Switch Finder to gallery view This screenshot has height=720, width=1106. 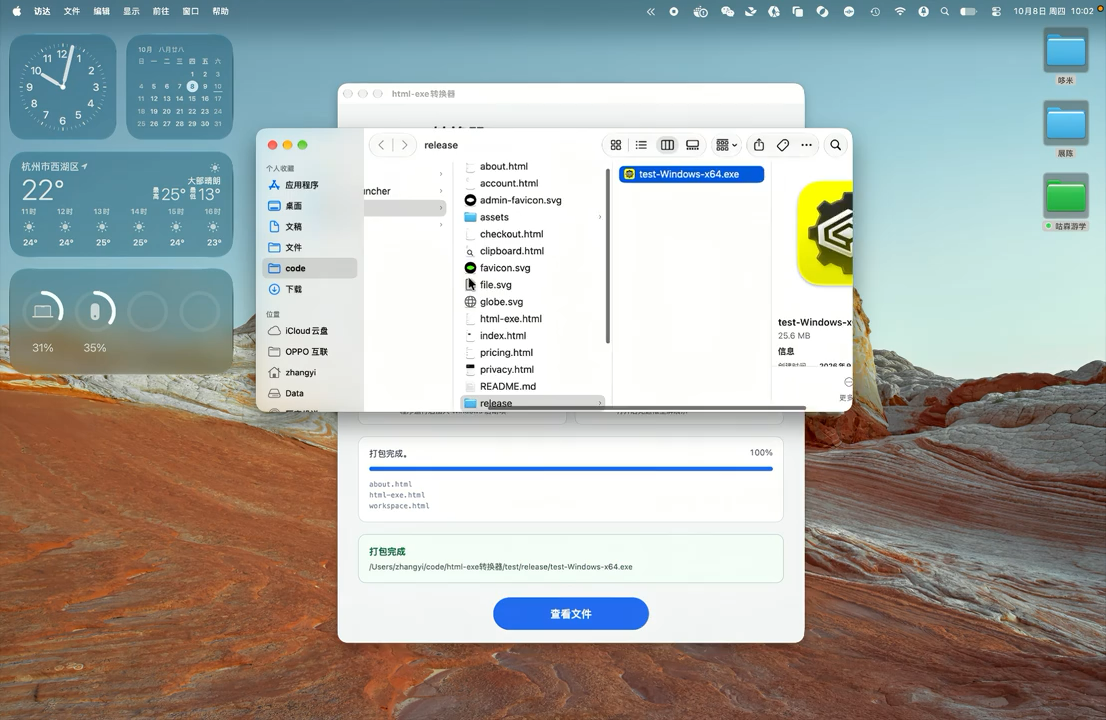pos(693,145)
